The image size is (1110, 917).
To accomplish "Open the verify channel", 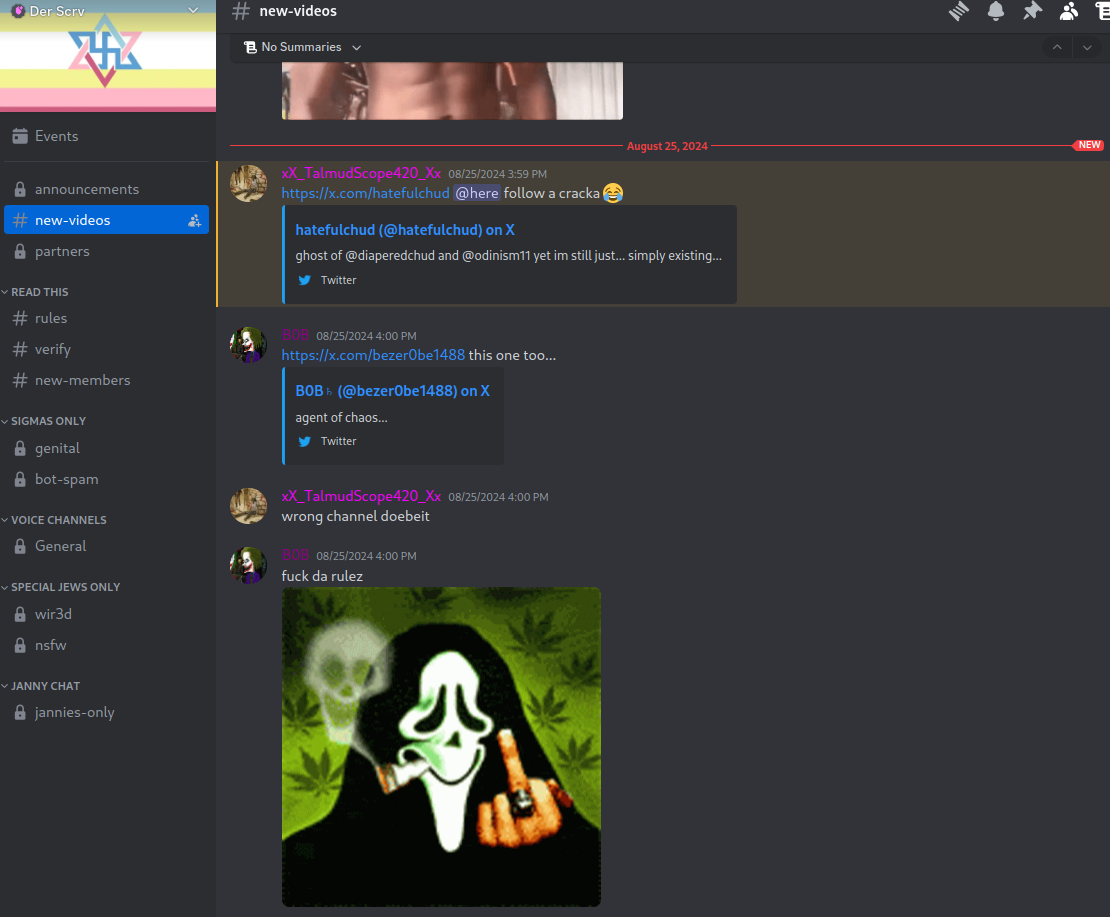I will [x=106, y=349].
